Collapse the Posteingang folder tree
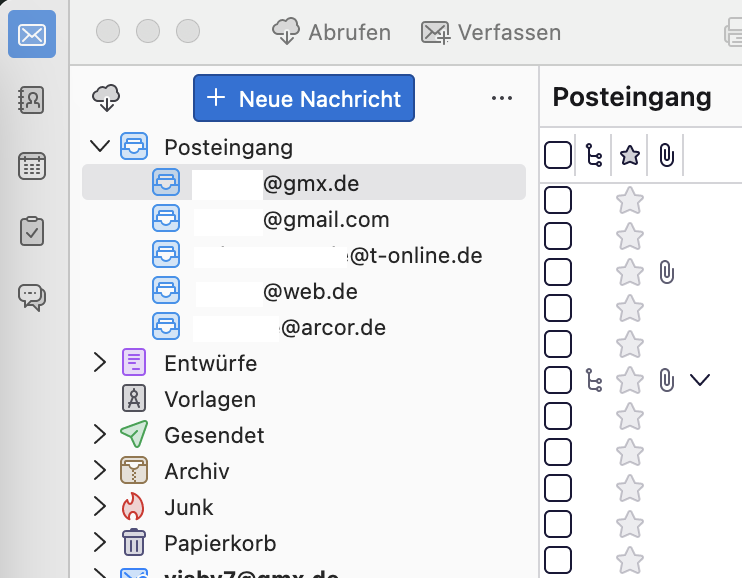742x578 pixels. click(x=99, y=147)
